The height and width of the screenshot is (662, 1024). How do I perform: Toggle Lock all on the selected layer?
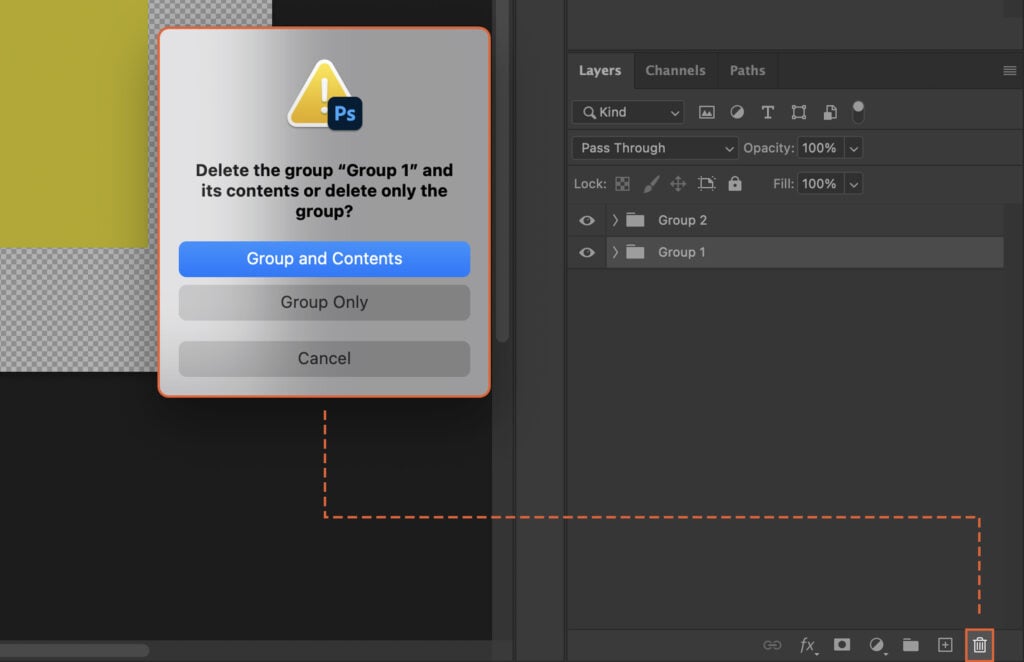tap(734, 183)
